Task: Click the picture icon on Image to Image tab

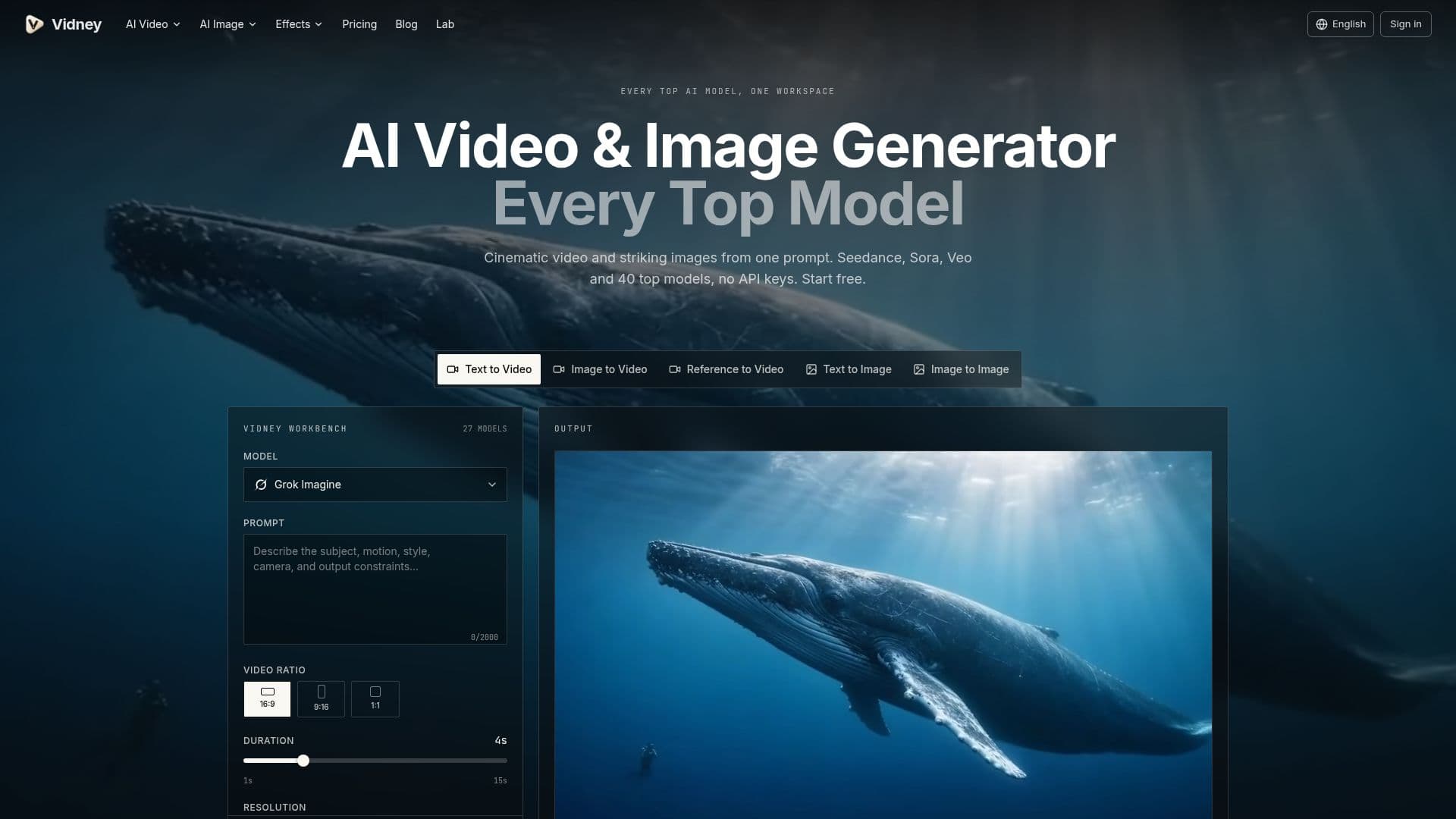Action: click(919, 369)
